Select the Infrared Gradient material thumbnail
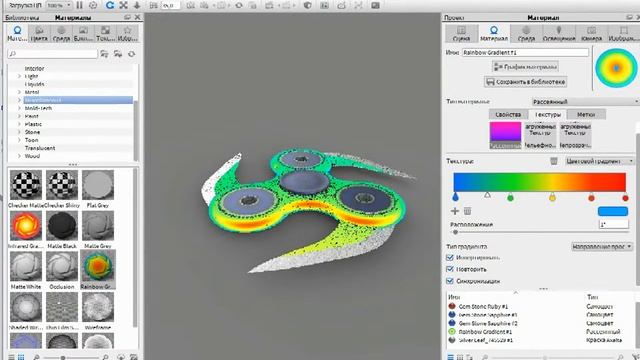 coord(26,226)
